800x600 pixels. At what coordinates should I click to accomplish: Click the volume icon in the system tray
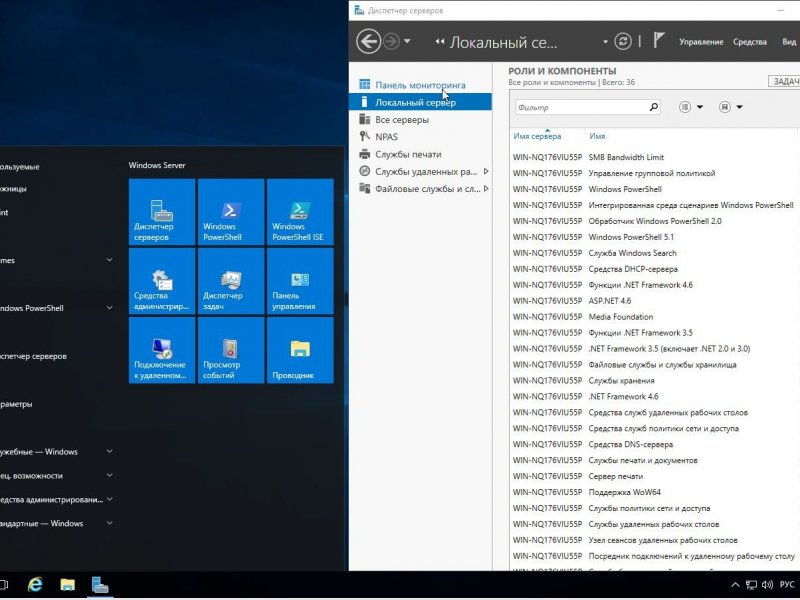click(767, 585)
